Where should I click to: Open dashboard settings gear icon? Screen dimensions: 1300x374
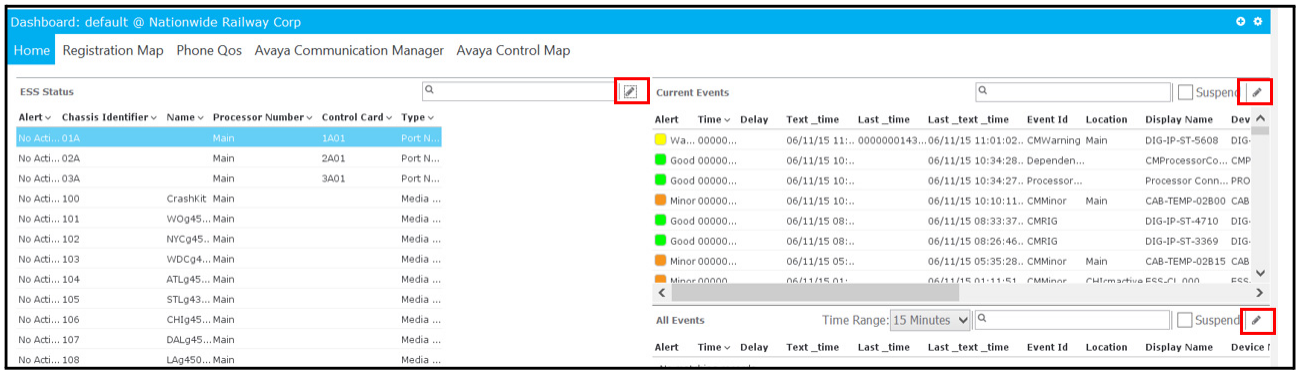tap(1258, 21)
